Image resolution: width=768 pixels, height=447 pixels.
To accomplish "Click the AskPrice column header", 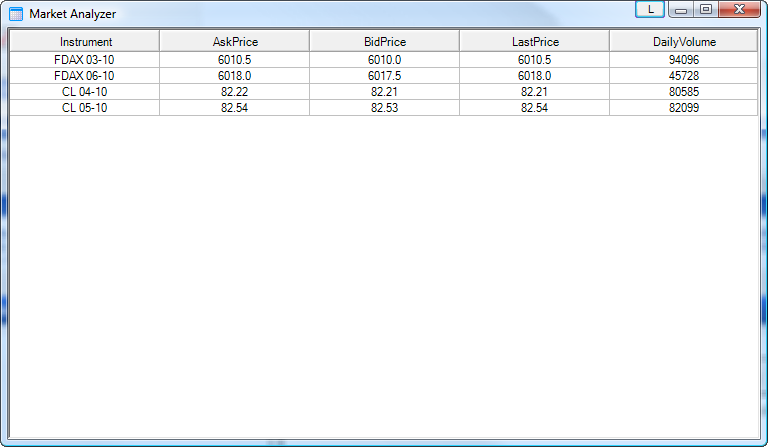I will tap(235, 42).
